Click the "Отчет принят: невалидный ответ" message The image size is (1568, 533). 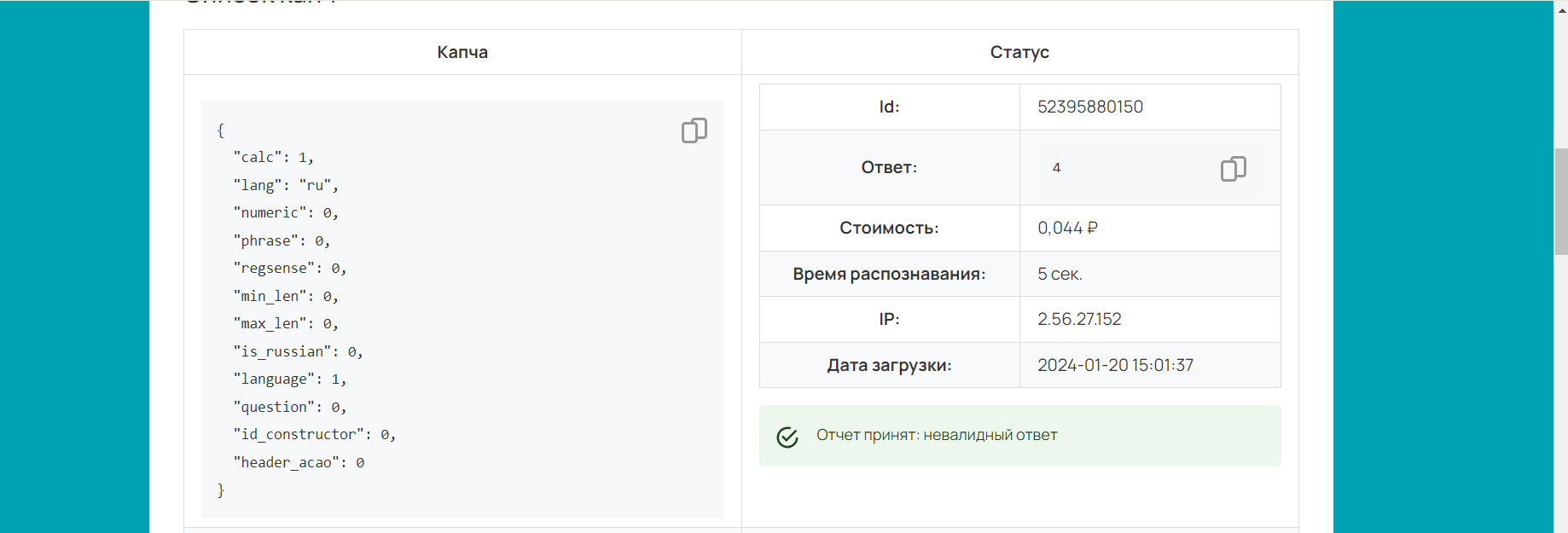click(936, 435)
